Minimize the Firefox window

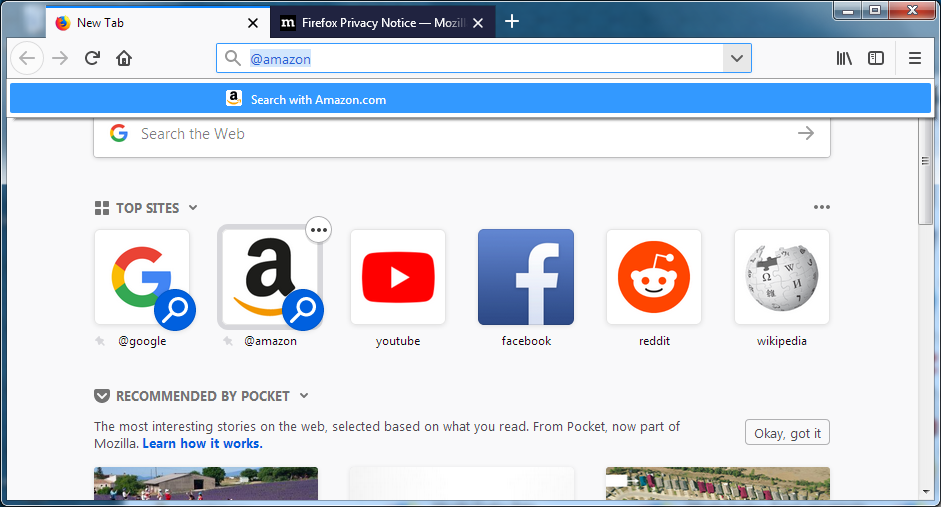(x=848, y=10)
